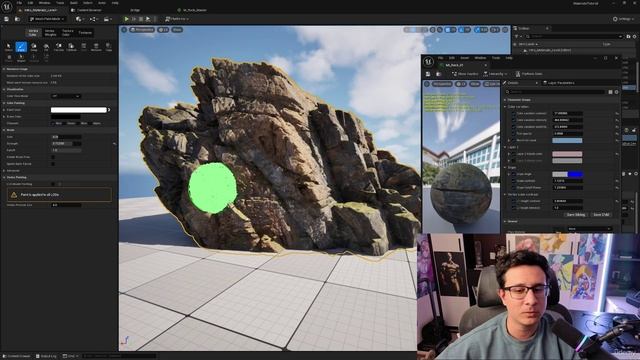The width and height of the screenshot is (640, 360).
Task: Click the Copy vertex colors tool
Action: [108, 47]
